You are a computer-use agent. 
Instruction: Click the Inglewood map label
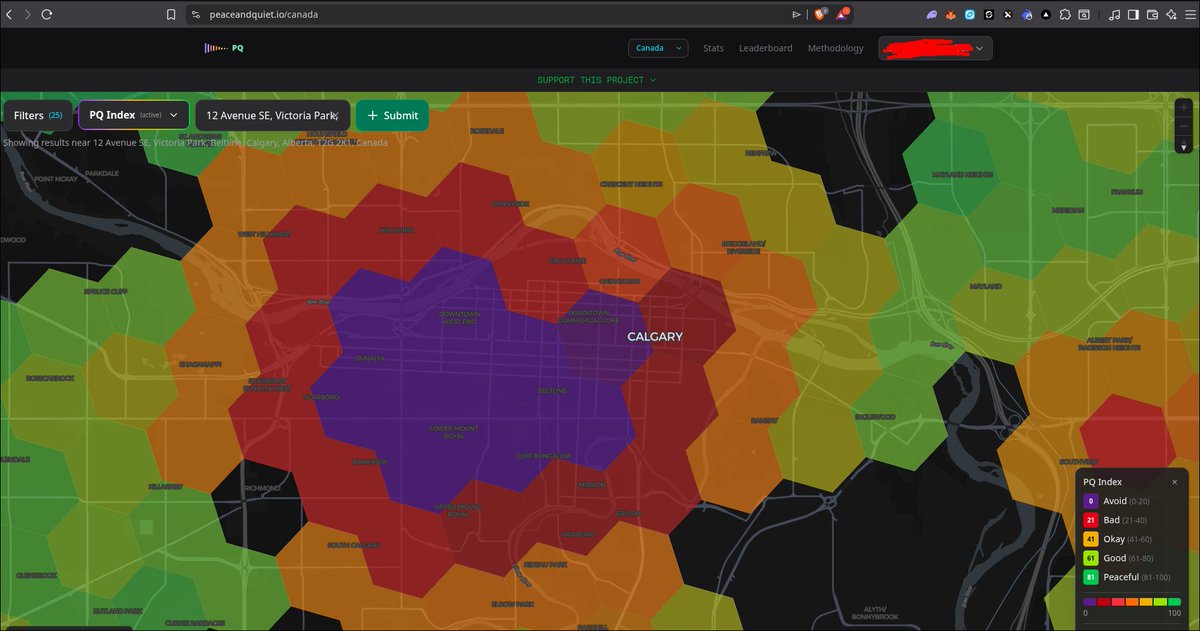point(875,417)
